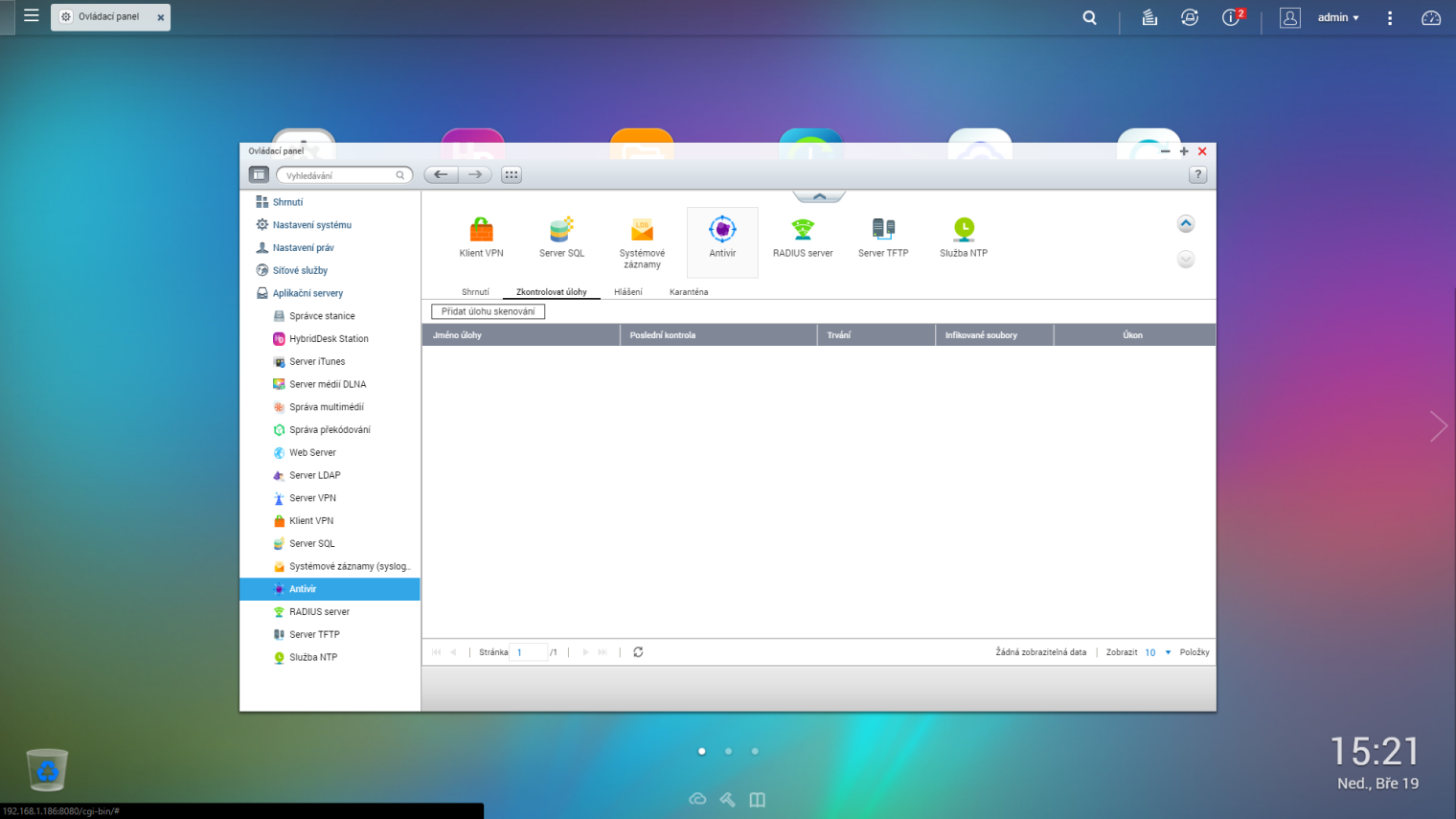Open event notifications info icon
The height and width of the screenshot is (819, 1456).
tap(1232, 17)
